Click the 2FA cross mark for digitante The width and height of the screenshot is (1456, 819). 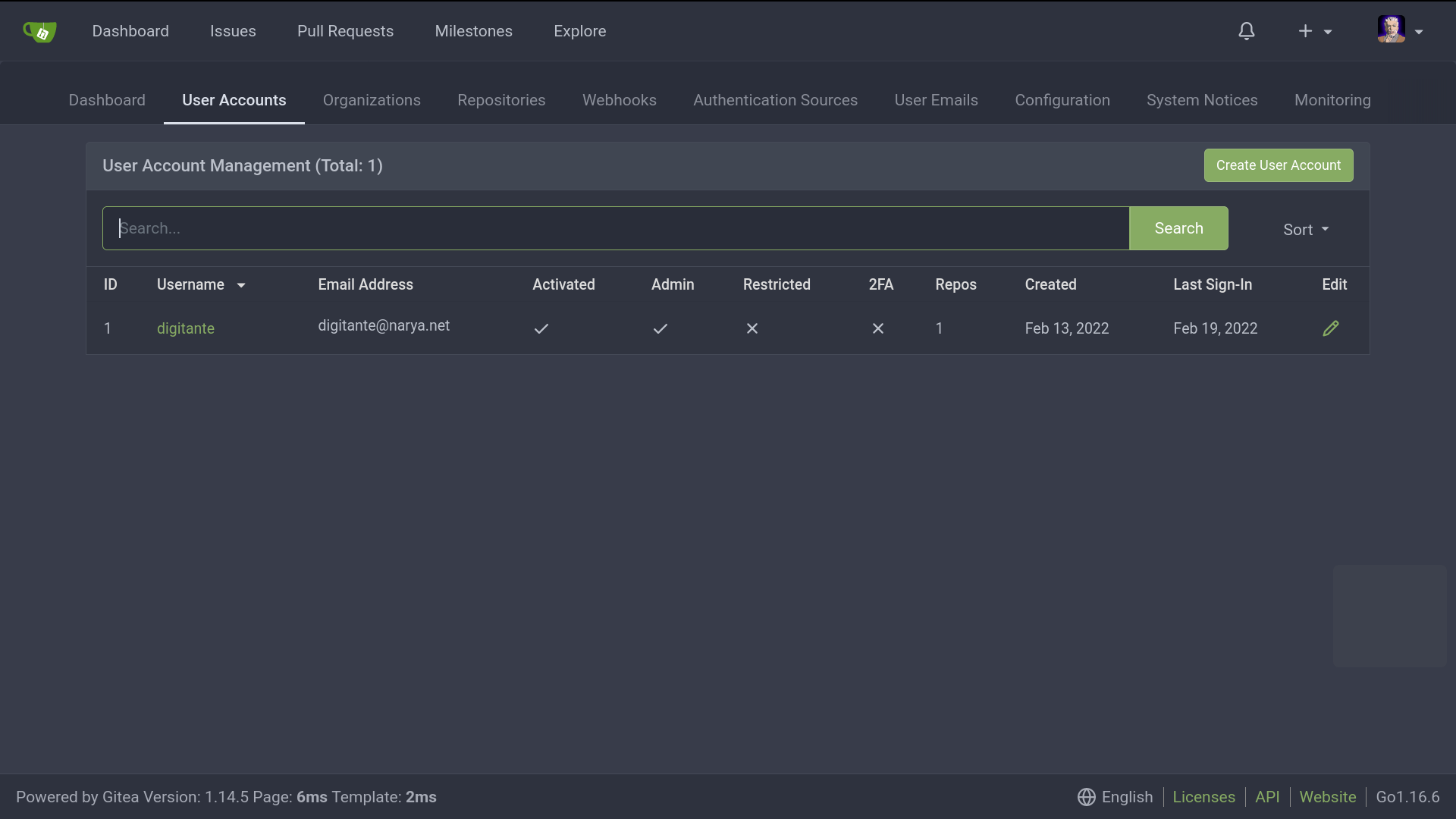(877, 328)
